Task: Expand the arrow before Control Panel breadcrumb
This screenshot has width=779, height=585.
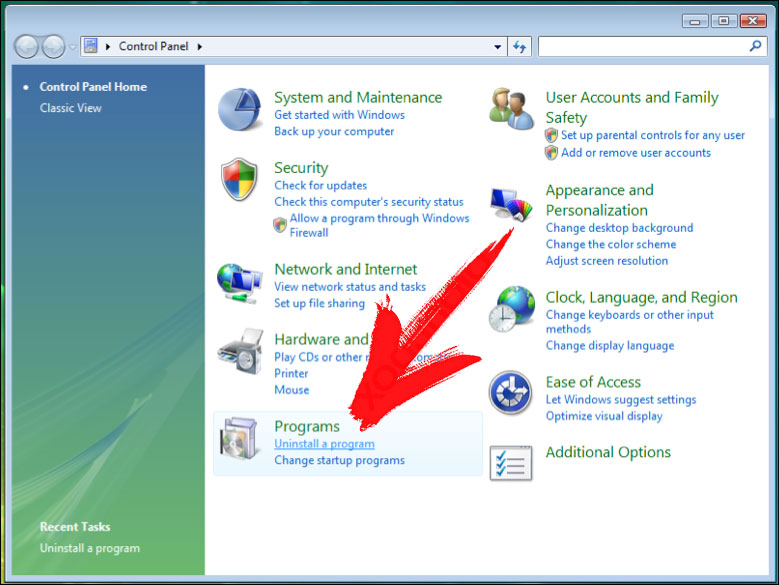Action: [x=108, y=47]
